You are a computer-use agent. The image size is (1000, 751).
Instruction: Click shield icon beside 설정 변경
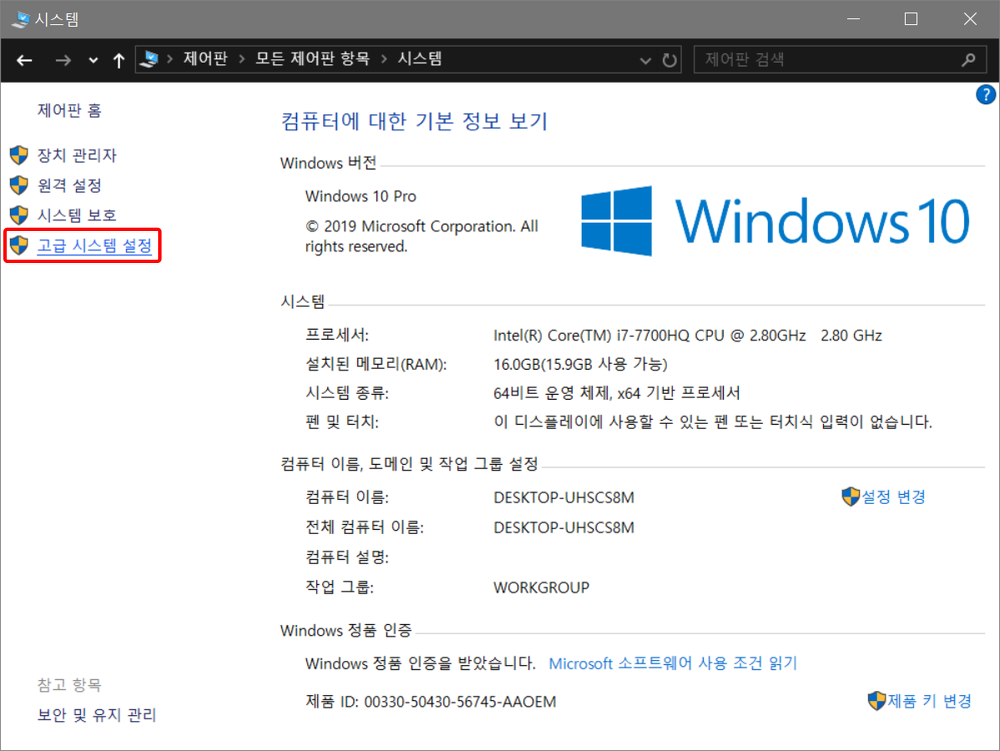tap(851, 497)
